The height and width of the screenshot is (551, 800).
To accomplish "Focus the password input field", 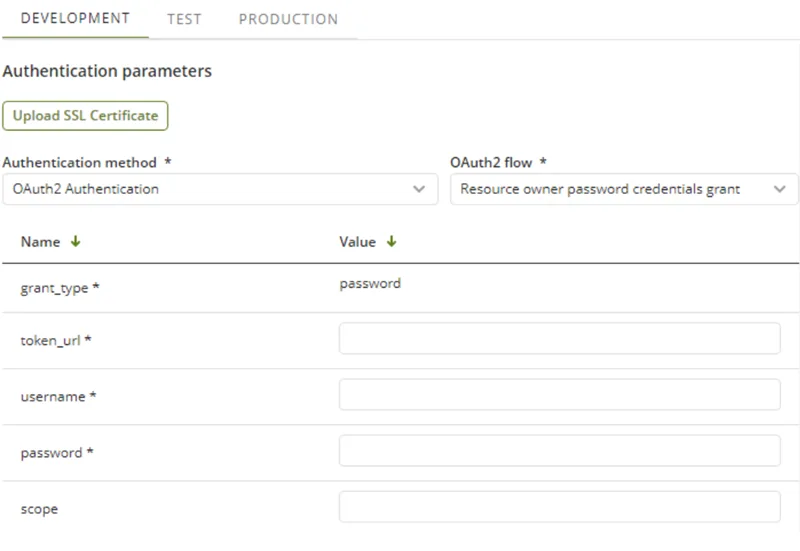I will (x=560, y=450).
